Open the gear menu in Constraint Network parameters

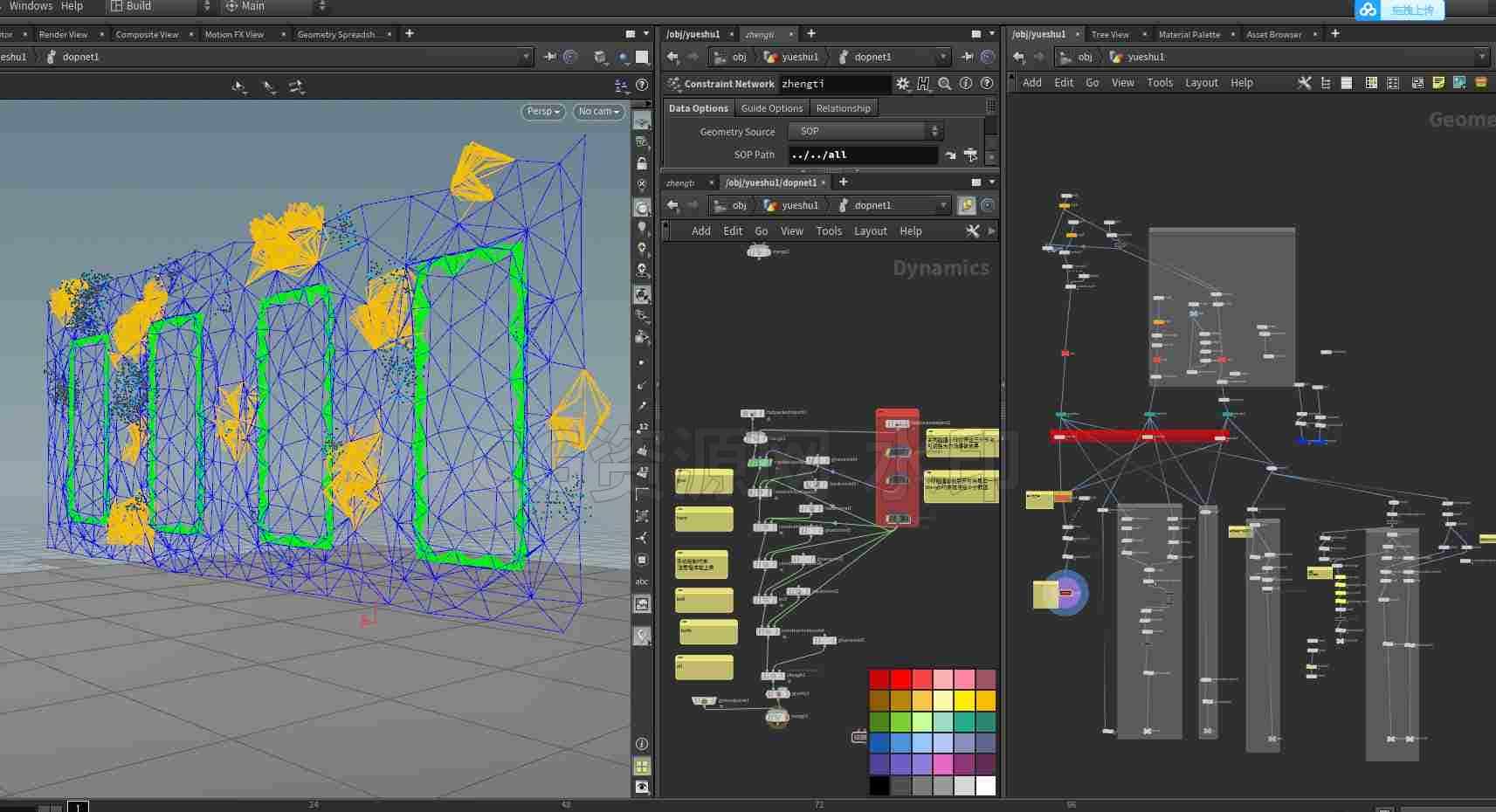(903, 84)
